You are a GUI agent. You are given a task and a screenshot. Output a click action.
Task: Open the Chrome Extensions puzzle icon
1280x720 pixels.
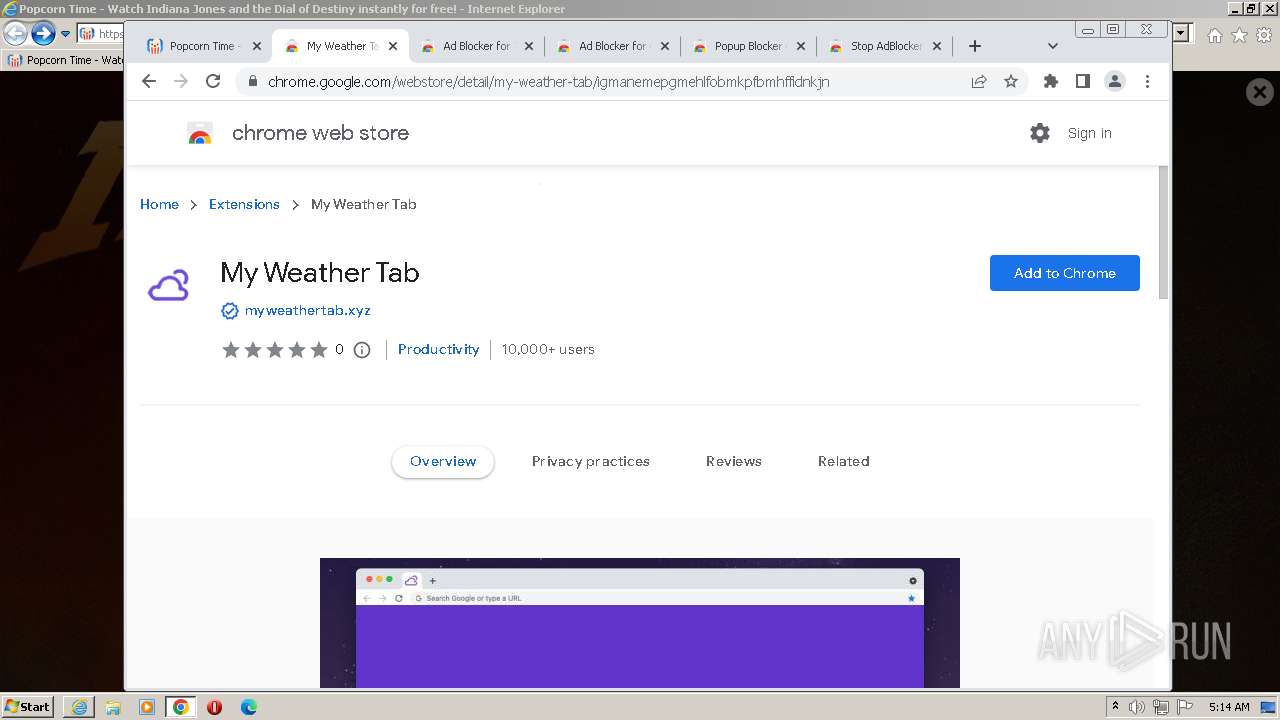point(1051,81)
